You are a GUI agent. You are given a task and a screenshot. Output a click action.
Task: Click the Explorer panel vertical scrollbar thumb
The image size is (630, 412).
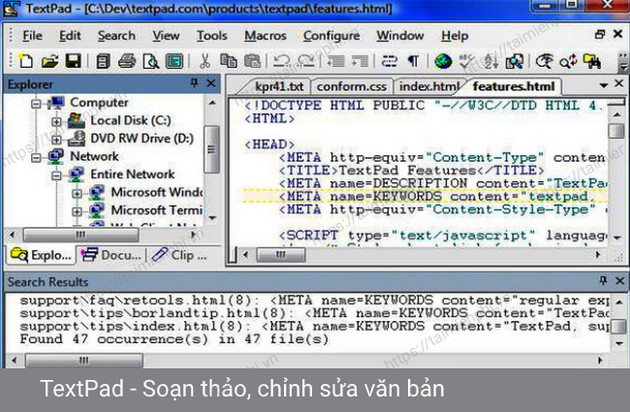tap(211, 150)
